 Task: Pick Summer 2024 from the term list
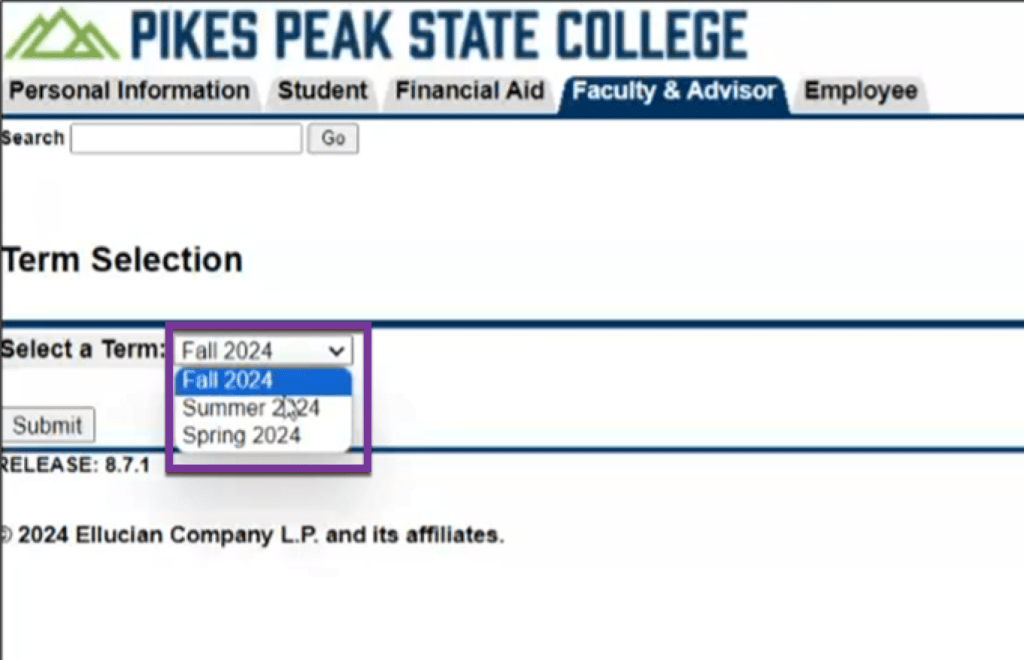click(250, 408)
